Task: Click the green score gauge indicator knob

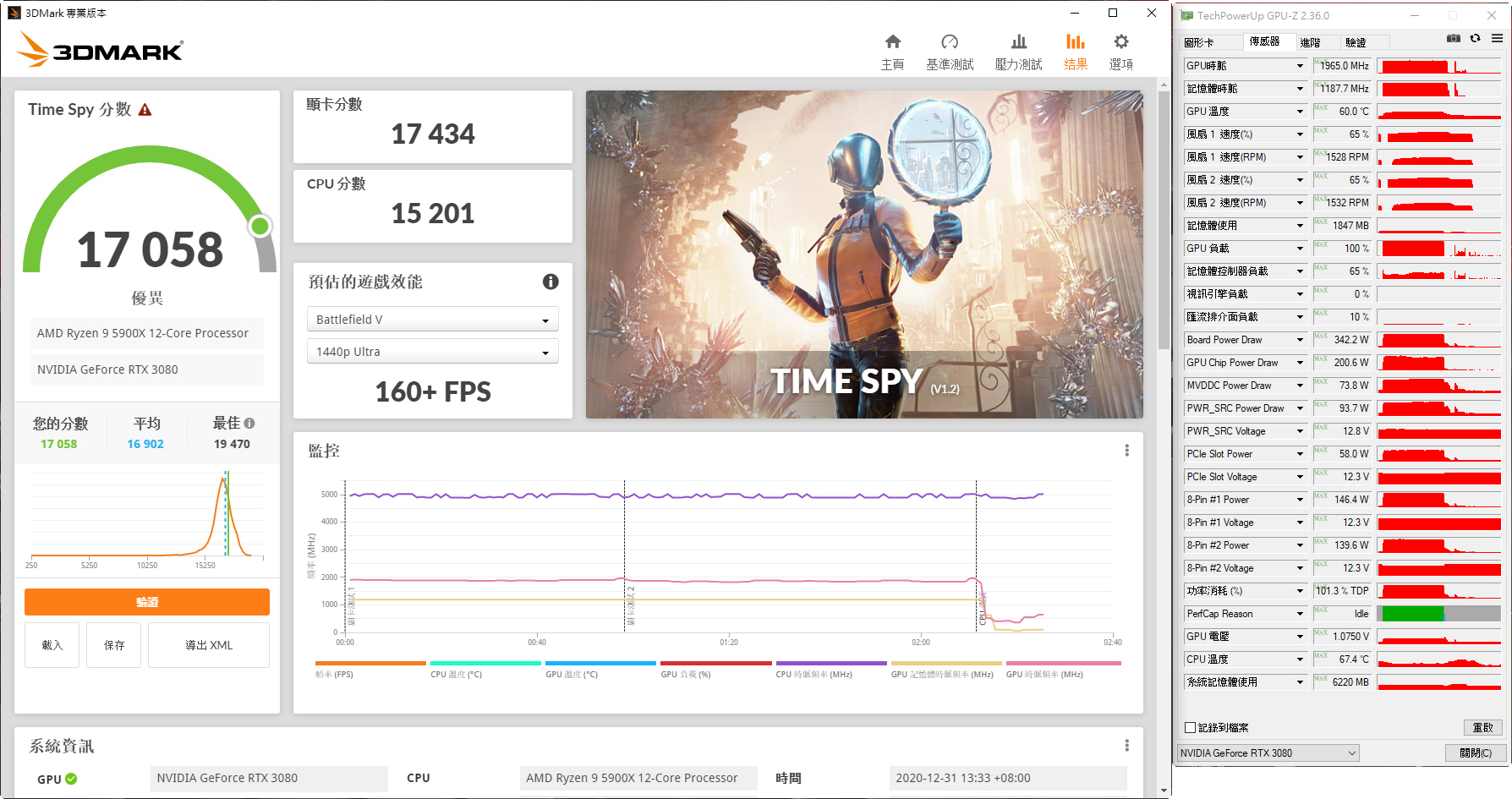Action: click(x=260, y=226)
